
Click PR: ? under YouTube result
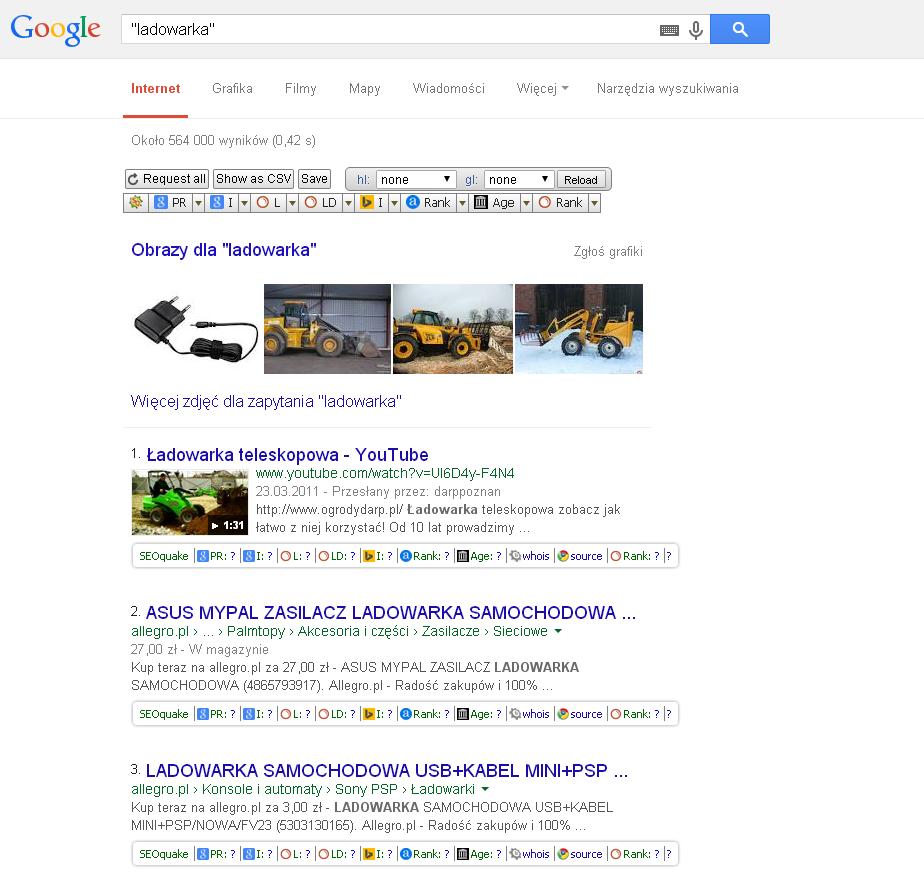(216, 556)
